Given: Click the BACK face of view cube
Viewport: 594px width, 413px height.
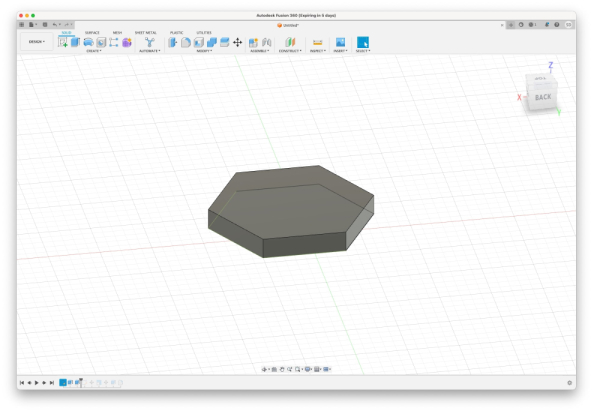Looking at the screenshot, I should pos(543,97).
